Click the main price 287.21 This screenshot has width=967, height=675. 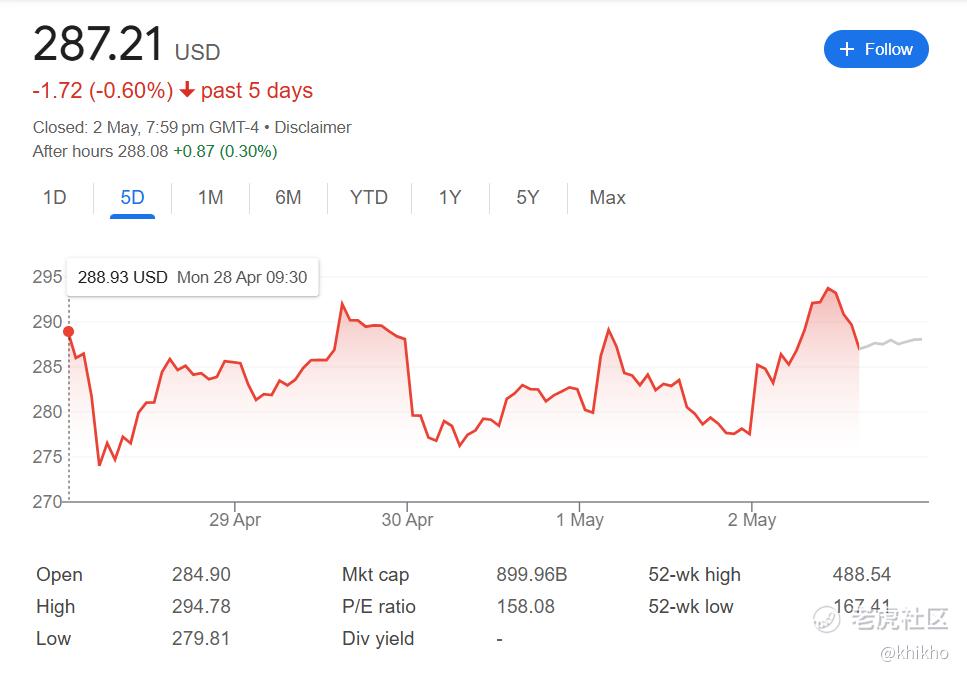point(98,46)
